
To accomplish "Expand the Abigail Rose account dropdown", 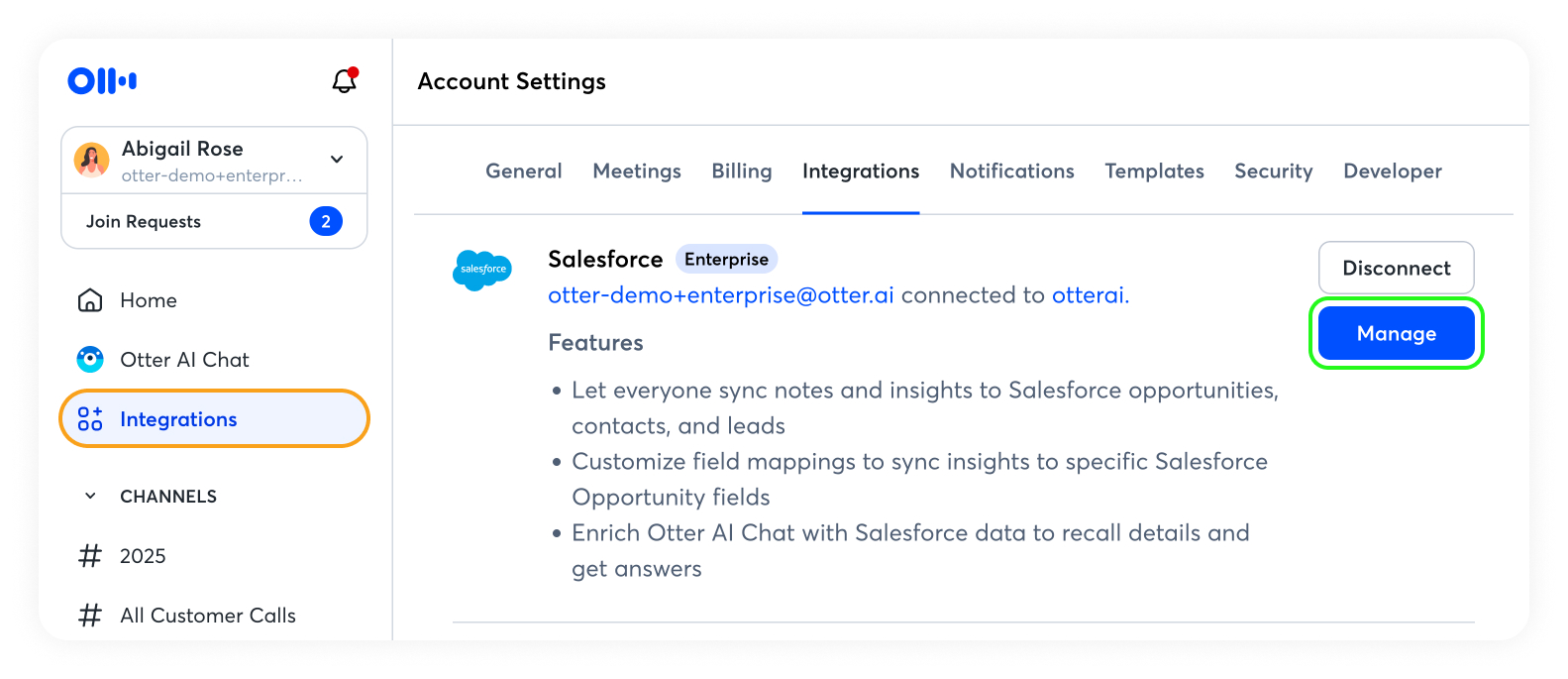I will (337, 160).
